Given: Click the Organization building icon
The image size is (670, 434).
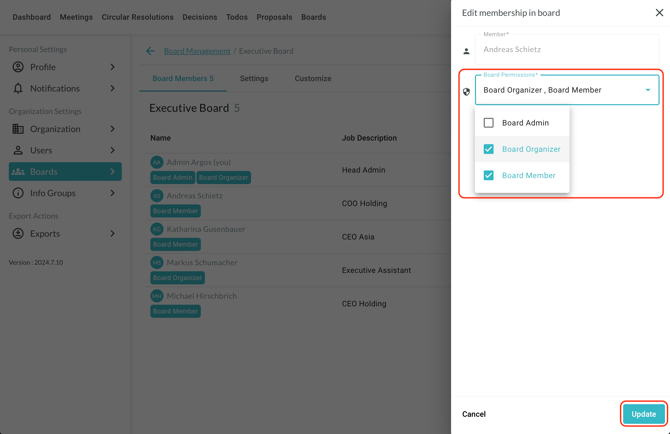Looking at the screenshot, I should click(x=18, y=129).
